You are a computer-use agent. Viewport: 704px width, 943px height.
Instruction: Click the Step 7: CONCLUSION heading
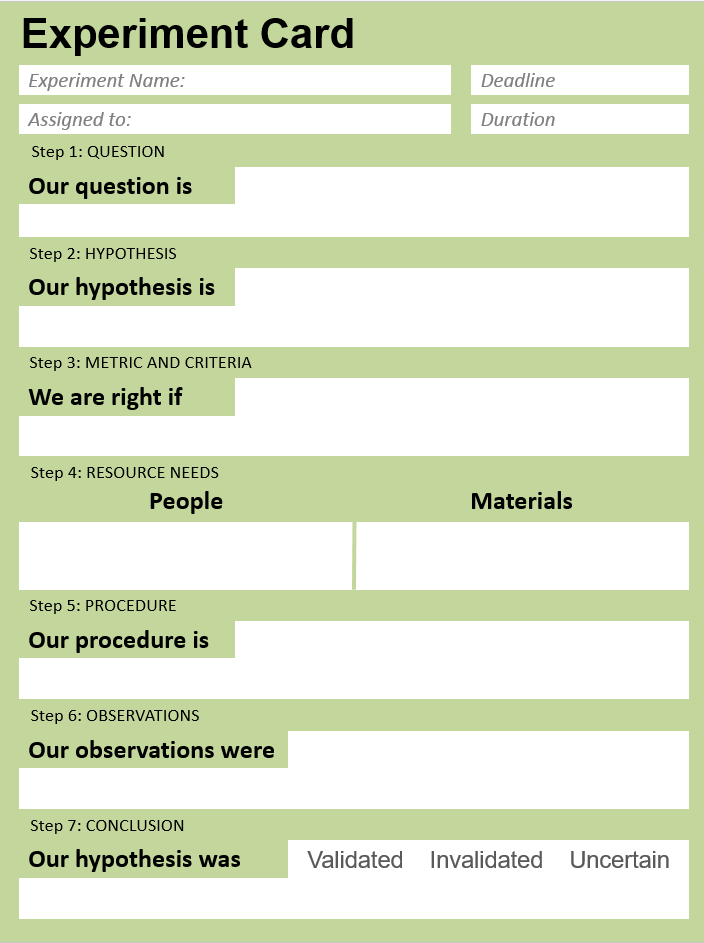(x=107, y=826)
